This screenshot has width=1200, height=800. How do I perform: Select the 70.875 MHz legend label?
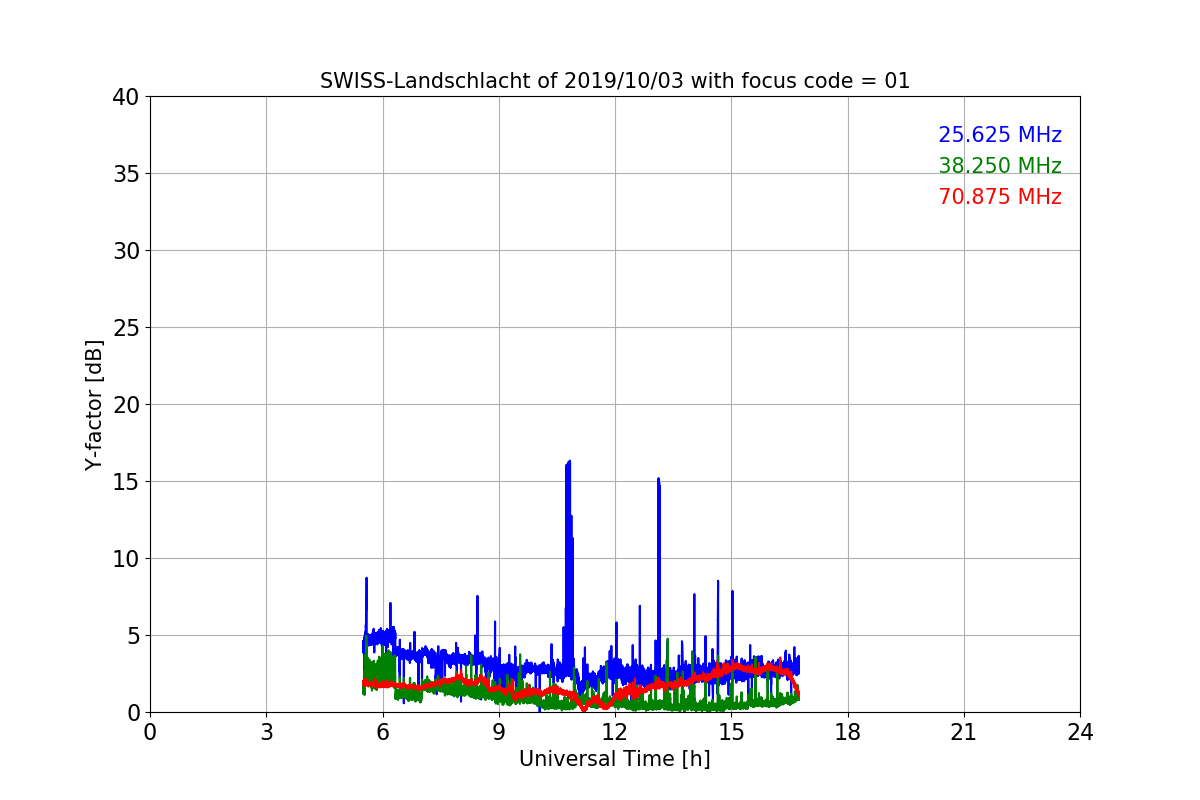[x=999, y=197]
